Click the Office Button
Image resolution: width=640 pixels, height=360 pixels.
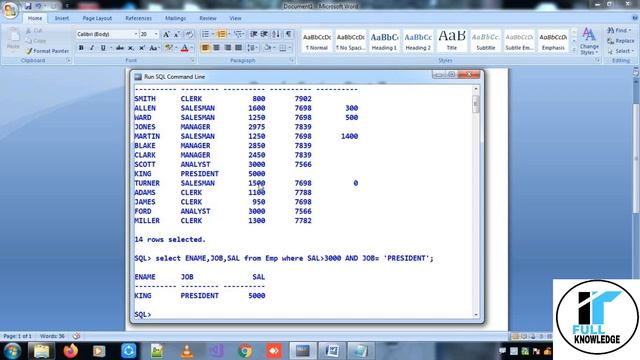pos(10,10)
